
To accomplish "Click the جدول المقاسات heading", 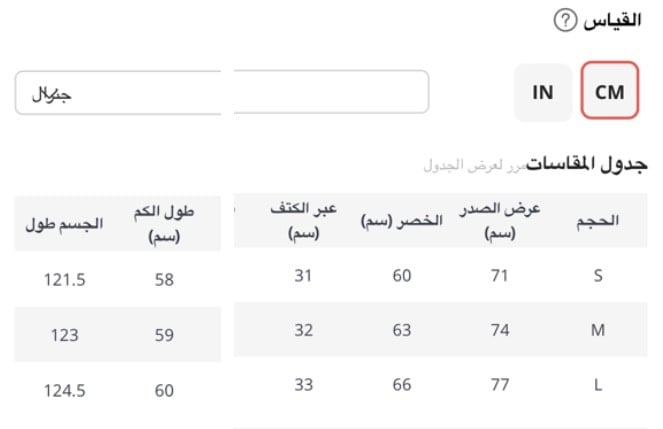I will 587,162.
